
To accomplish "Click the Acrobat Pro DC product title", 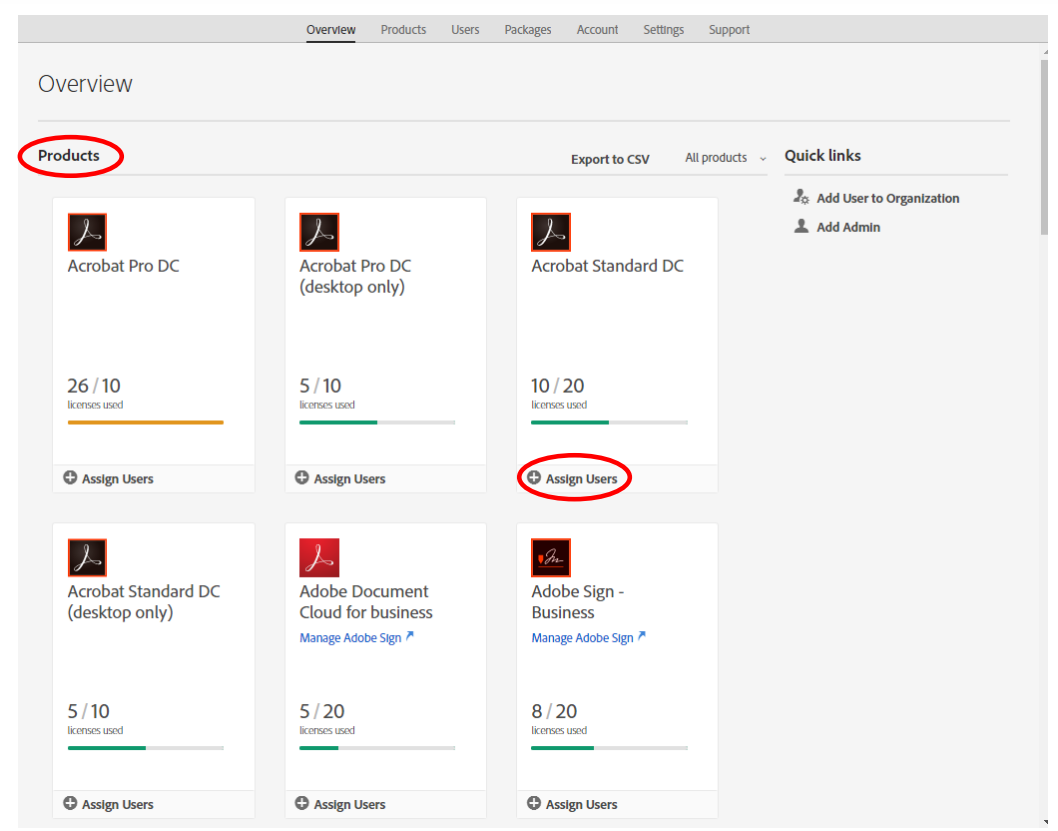I will pyautogui.click(x=123, y=266).
